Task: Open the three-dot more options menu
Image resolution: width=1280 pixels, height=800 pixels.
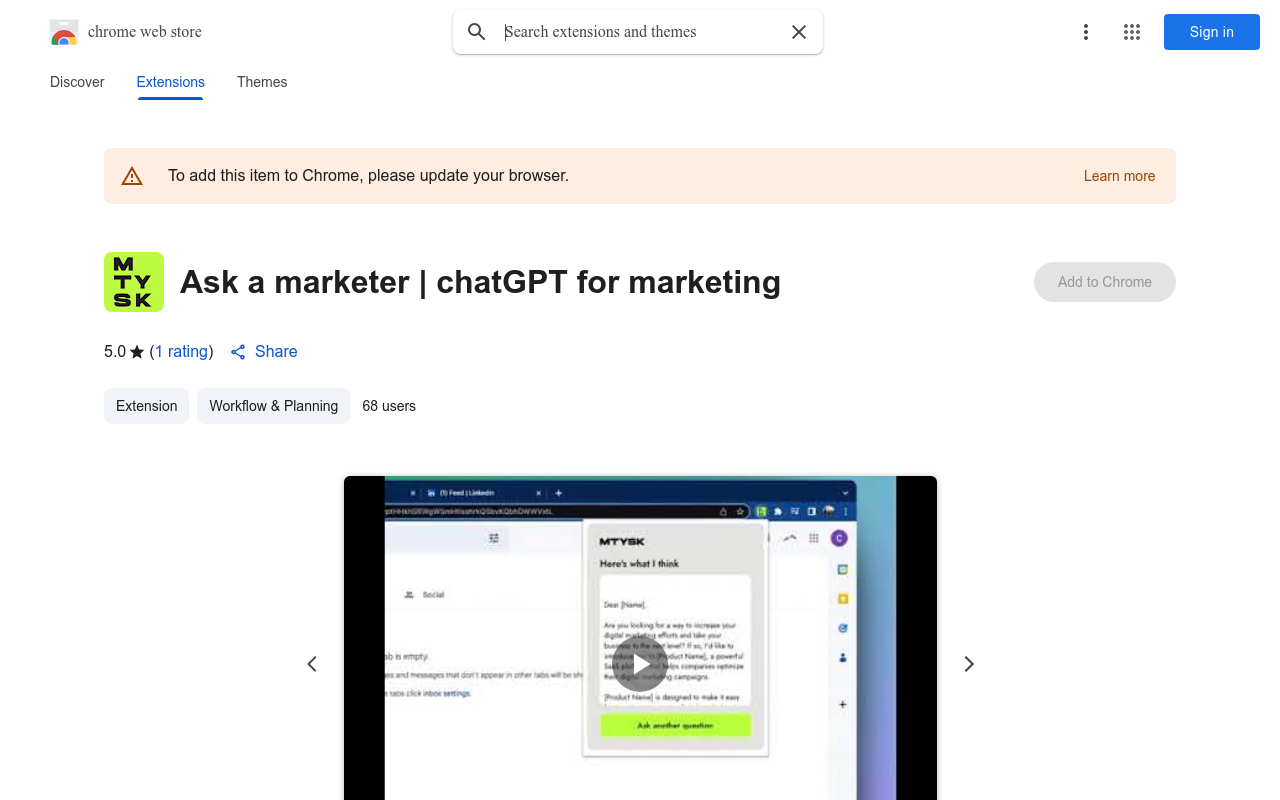Action: point(1085,32)
